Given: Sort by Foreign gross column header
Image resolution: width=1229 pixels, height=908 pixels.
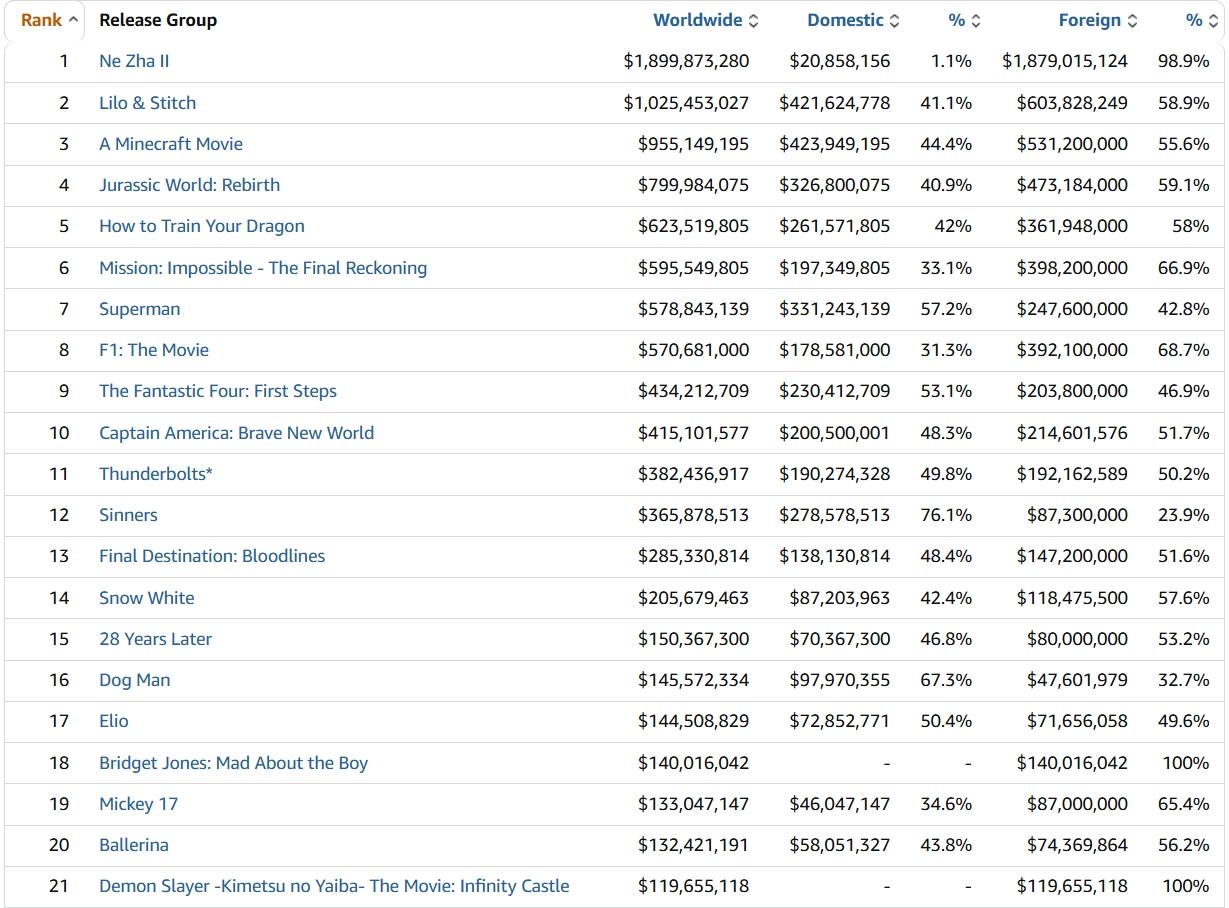Looking at the screenshot, I should coord(1097,20).
